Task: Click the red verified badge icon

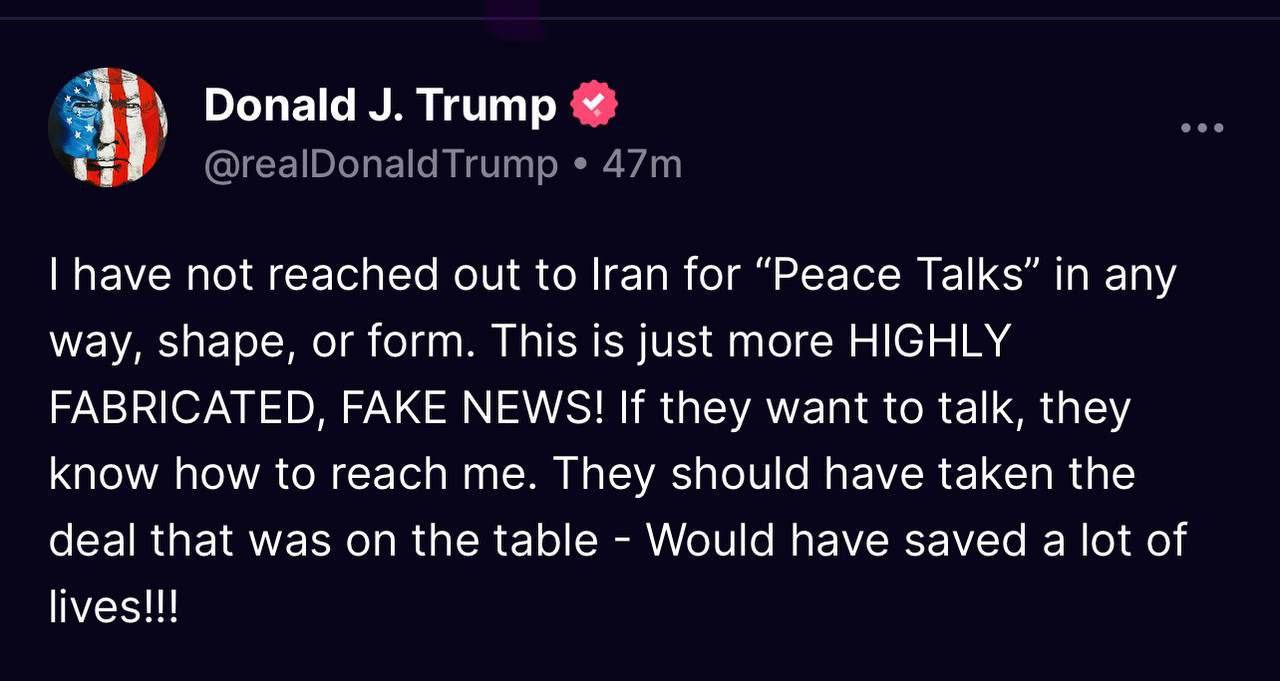Action: click(593, 106)
